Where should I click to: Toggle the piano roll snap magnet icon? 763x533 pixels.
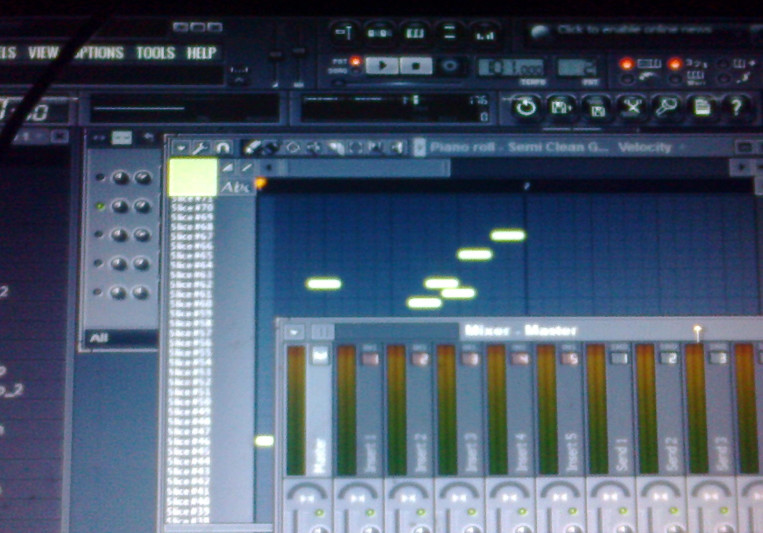tap(222, 147)
